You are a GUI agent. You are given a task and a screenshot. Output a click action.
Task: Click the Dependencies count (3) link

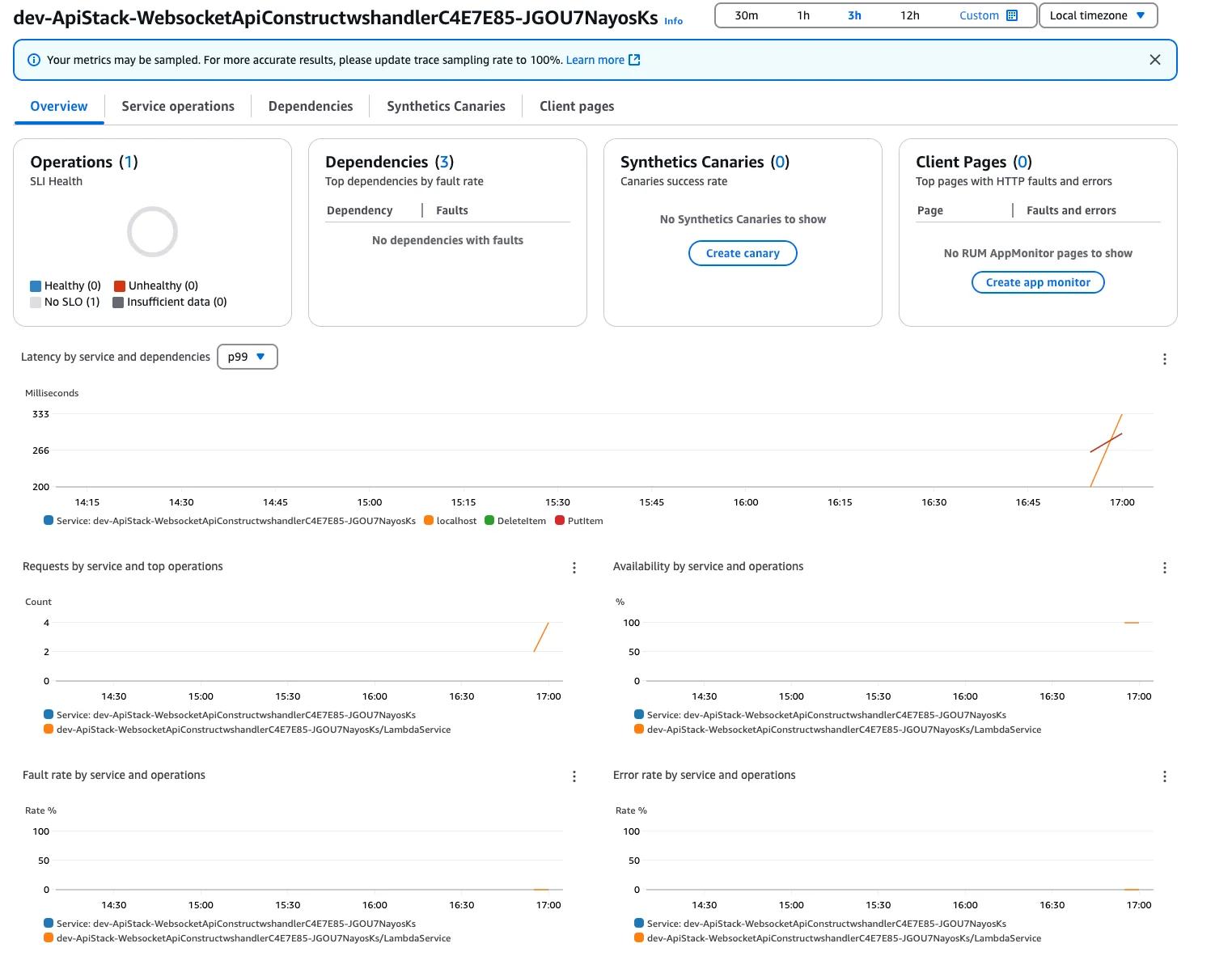pyautogui.click(x=444, y=162)
